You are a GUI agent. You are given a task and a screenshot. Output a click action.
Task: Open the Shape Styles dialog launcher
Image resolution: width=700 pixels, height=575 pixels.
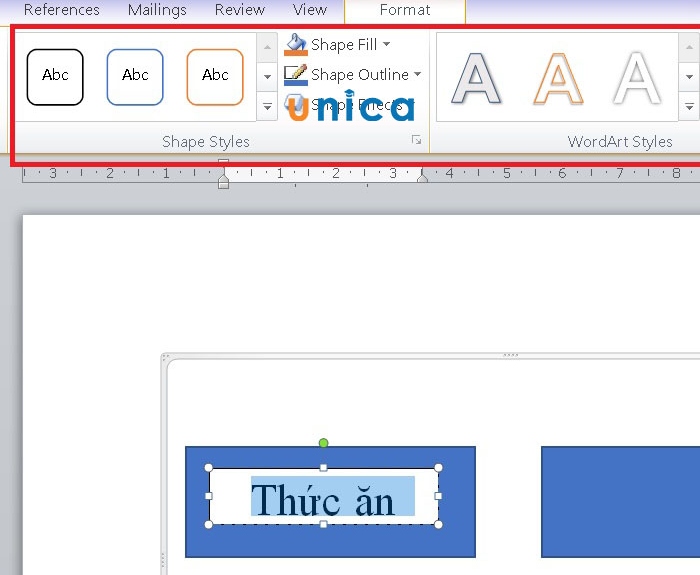[417, 141]
